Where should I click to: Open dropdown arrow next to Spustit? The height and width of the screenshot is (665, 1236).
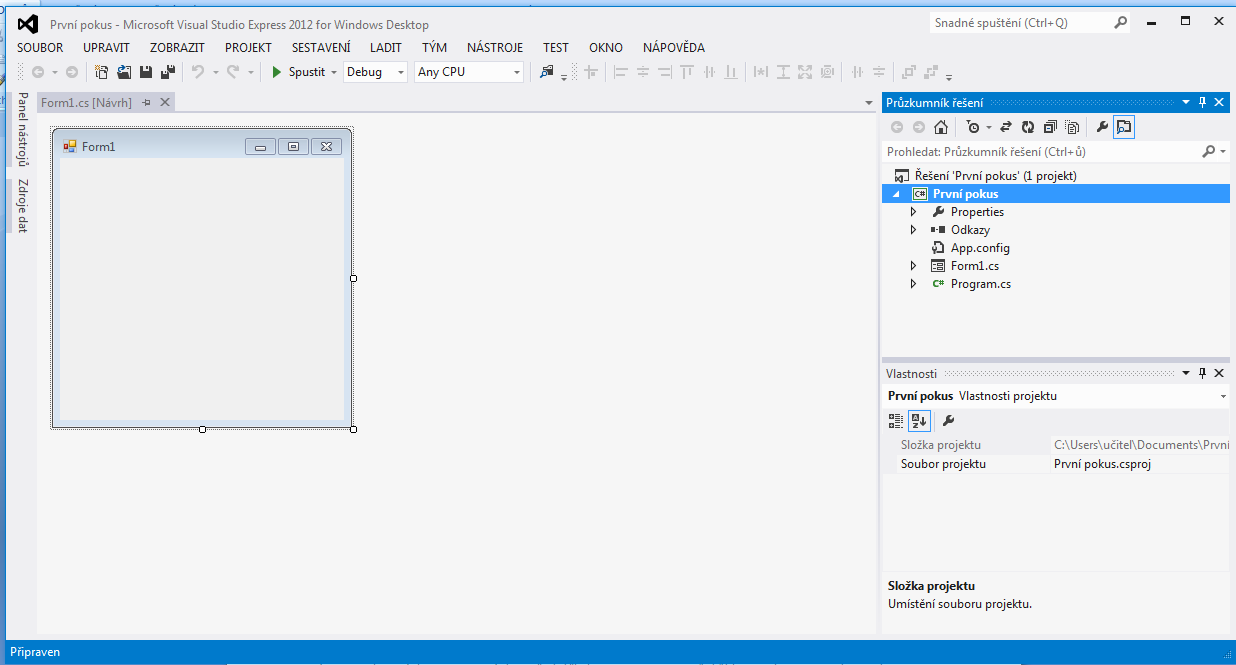point(334,72)
